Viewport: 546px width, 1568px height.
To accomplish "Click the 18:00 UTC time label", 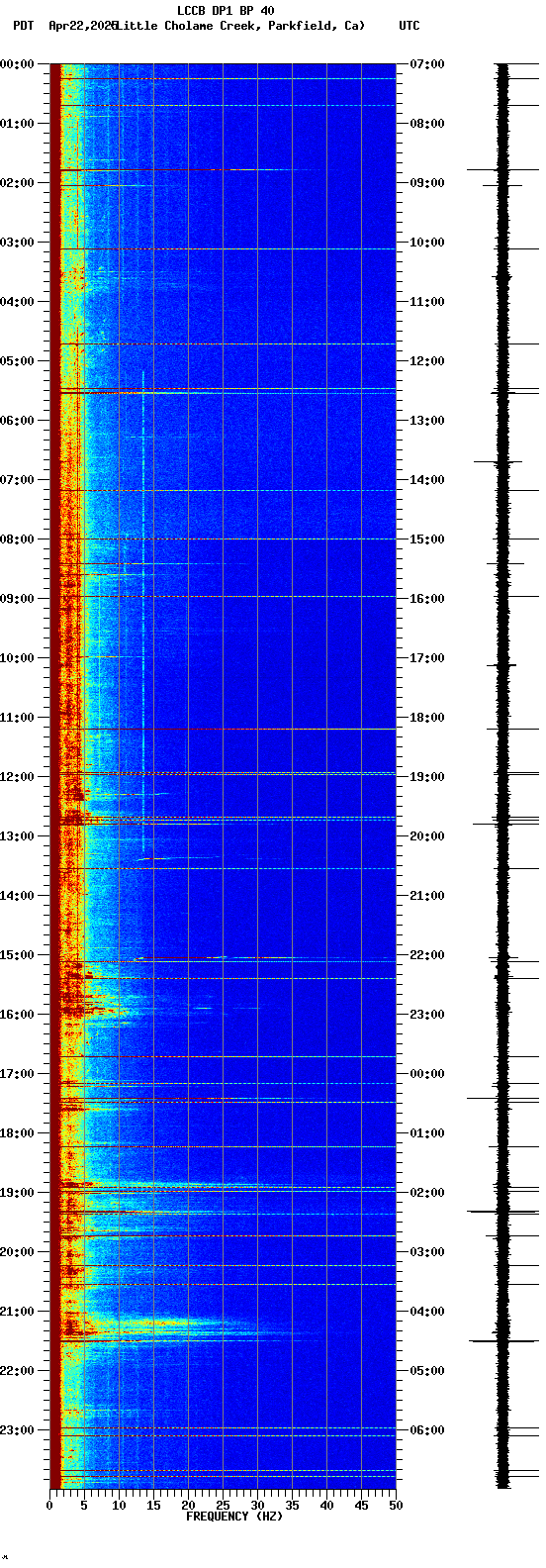I will (427, 718).
